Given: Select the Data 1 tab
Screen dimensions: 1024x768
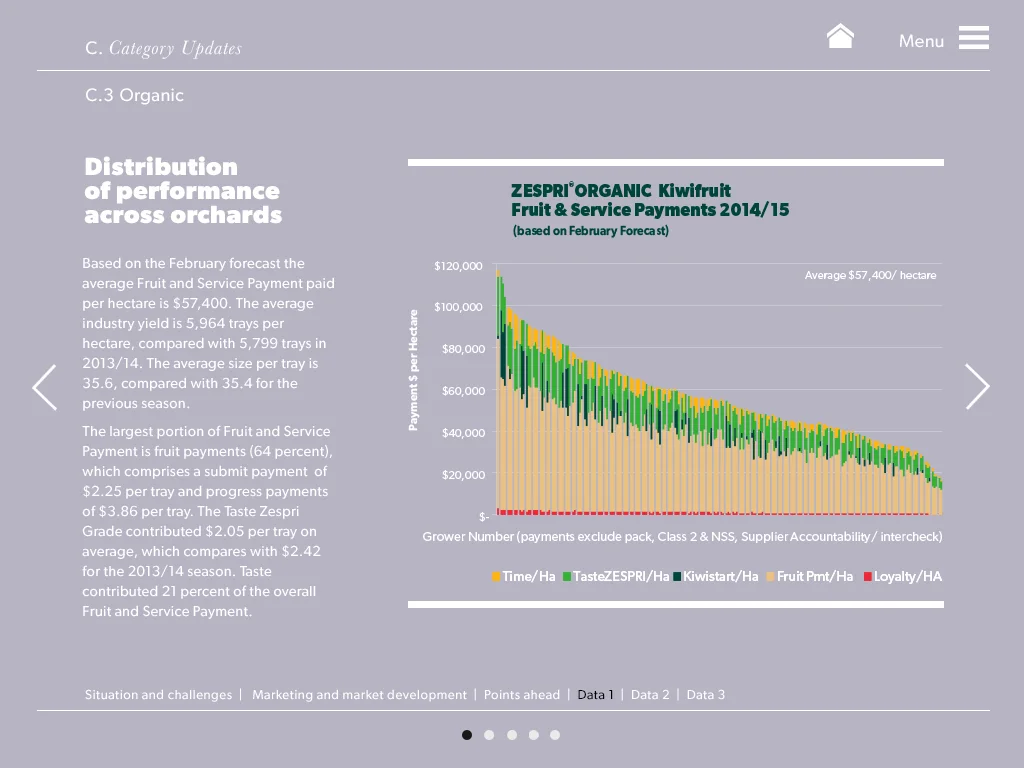Looking at the screenshot, I should (595, 695).
